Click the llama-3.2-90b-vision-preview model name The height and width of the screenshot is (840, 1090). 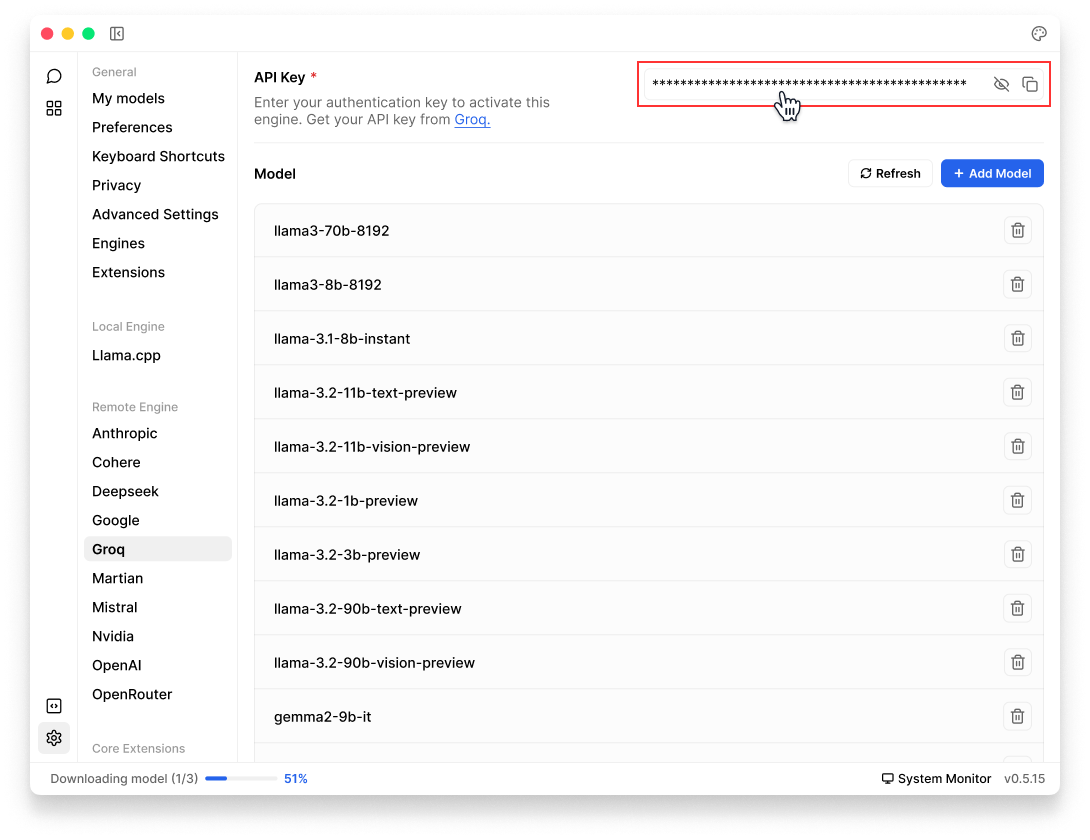(x=374, y=663)
